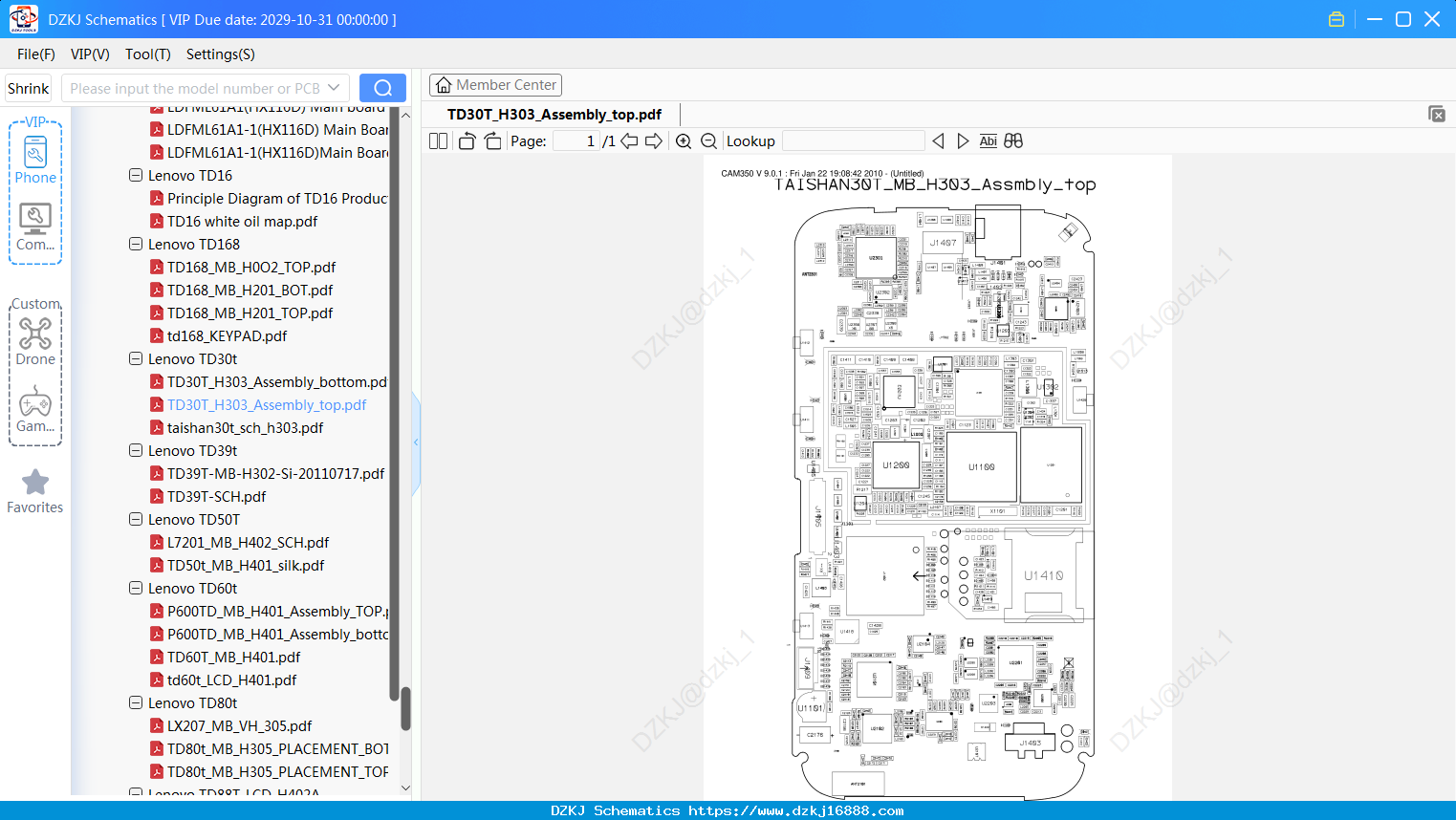Open td60t_LCD_H401.pdf

tap(231, 680)
